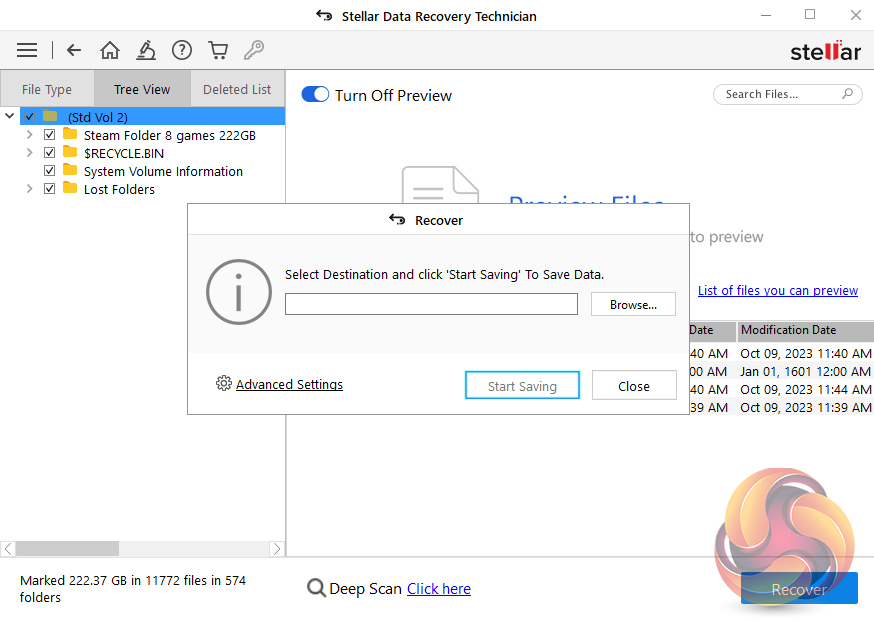
Task: Click the Oct 09, 2023 11:39 AM cell
Action: click(805, 407)
